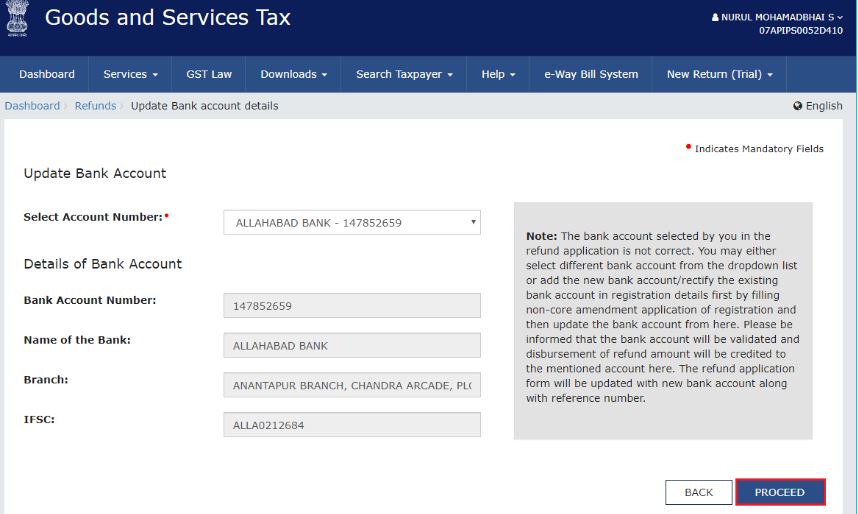The width and height of the screenshot is (858, 514).
Task: Click the user profile icon beside NURUL MOHAMADBHAI
Action: point(715,17)
